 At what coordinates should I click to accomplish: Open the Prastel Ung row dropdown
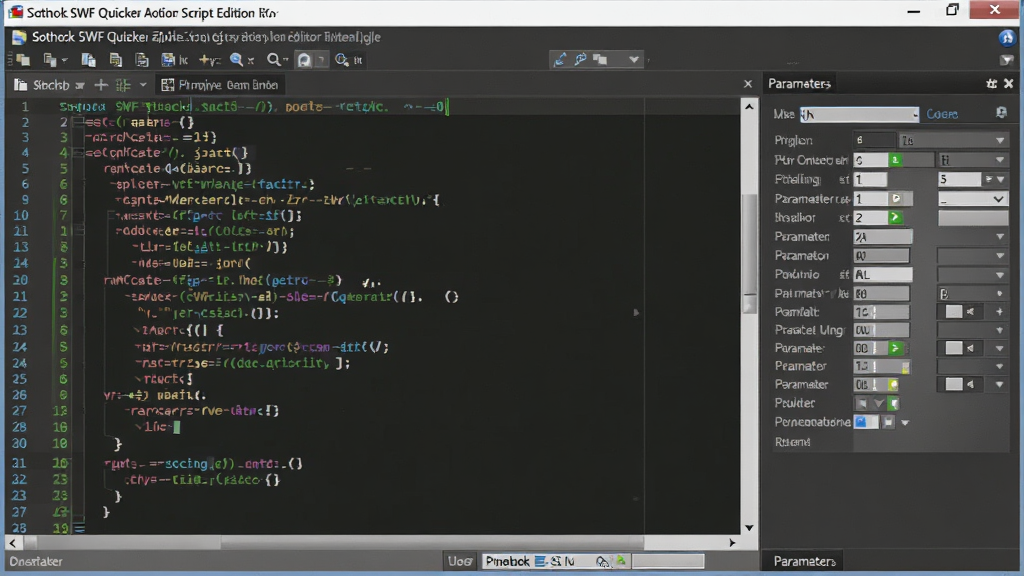click(x=972, y=330)
